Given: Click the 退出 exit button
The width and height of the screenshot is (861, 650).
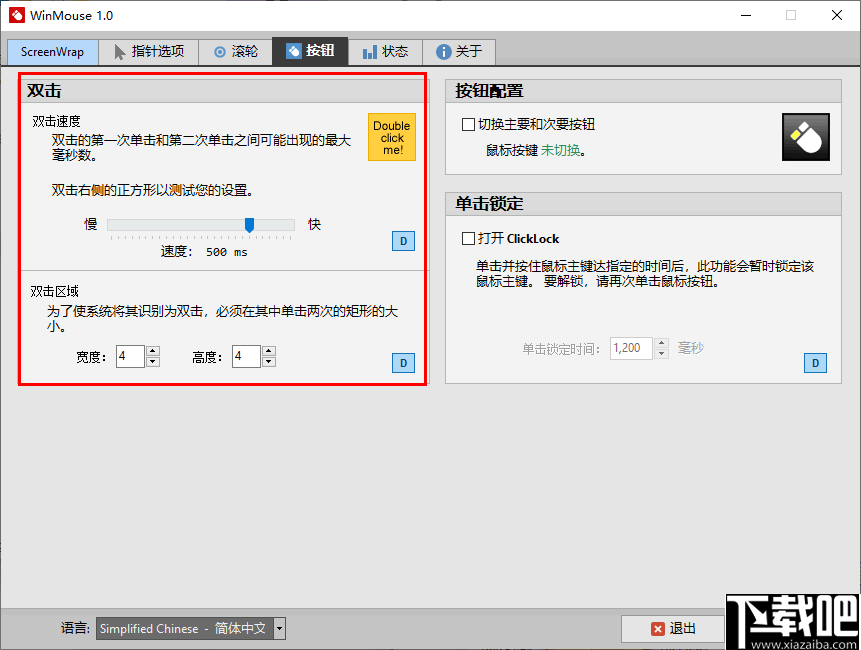Looking at the screenshot, I should (673, 628).
